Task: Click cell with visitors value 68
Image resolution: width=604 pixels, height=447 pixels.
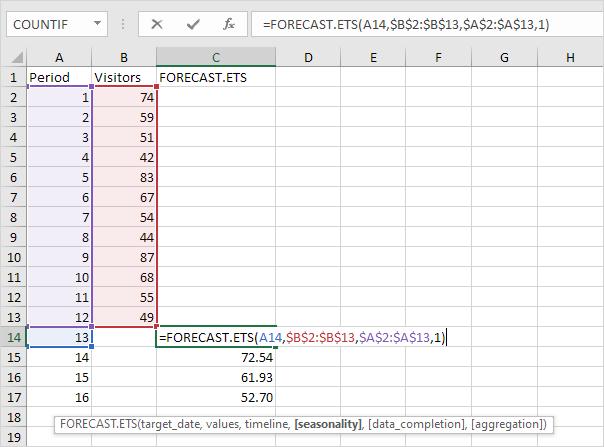Action: [124, 277]
